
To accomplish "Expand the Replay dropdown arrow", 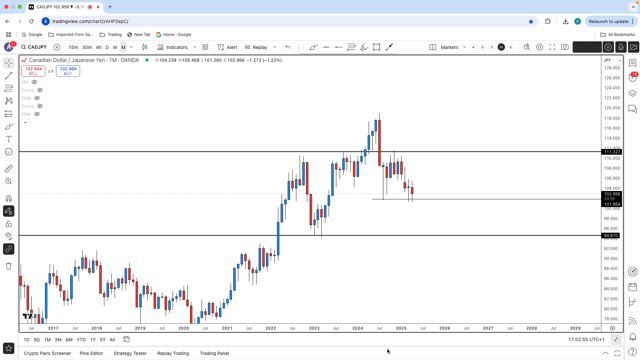I will coord(274,47).
